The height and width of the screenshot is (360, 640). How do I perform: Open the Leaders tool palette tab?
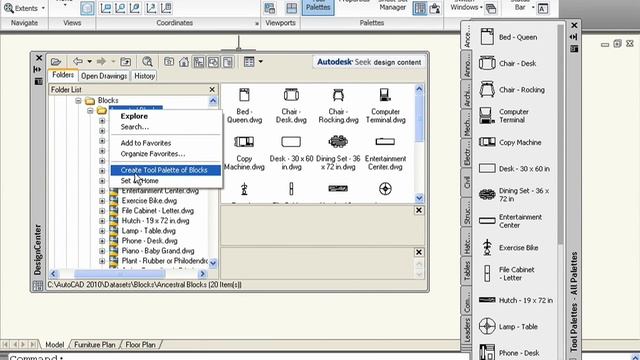pos(467,330)
